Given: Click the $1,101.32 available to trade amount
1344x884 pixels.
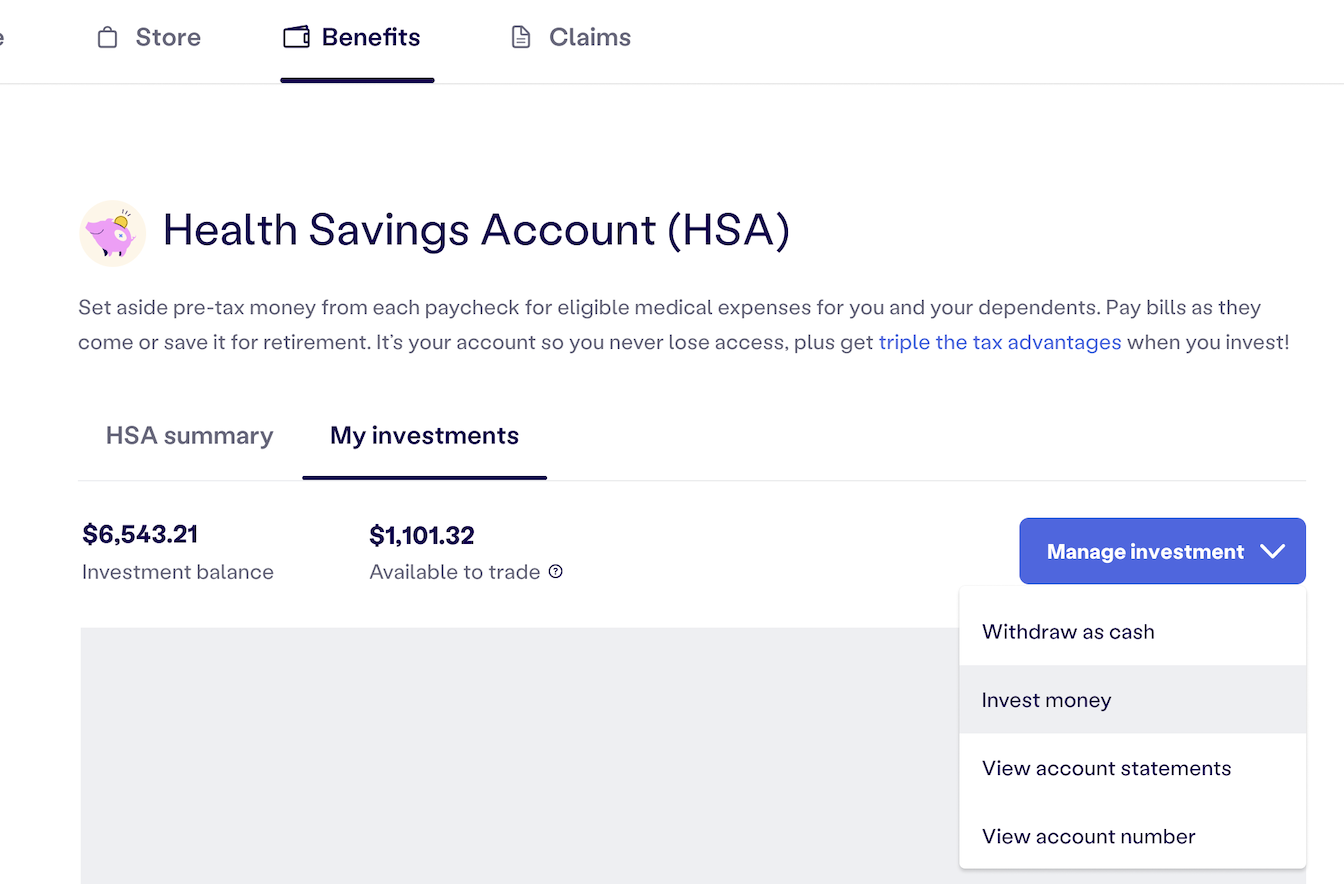Looking at the screenshot, I should click(422, 536).
